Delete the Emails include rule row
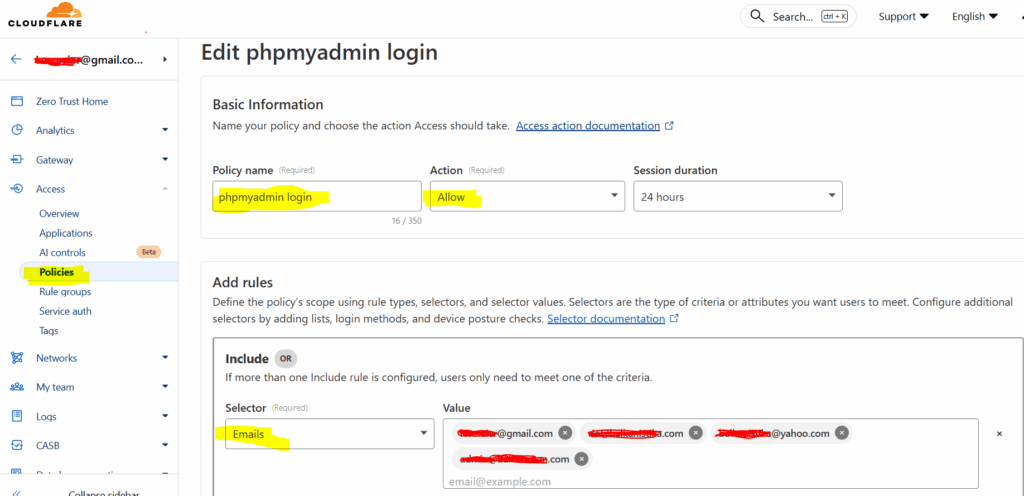Viewport: 1024px width, 496px height. (x=999, y=433)
